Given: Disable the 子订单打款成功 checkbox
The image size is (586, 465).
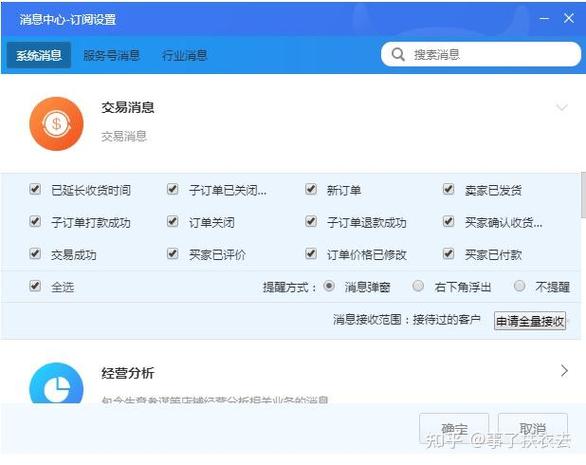Looking at the screenshot, I should 35,221.
